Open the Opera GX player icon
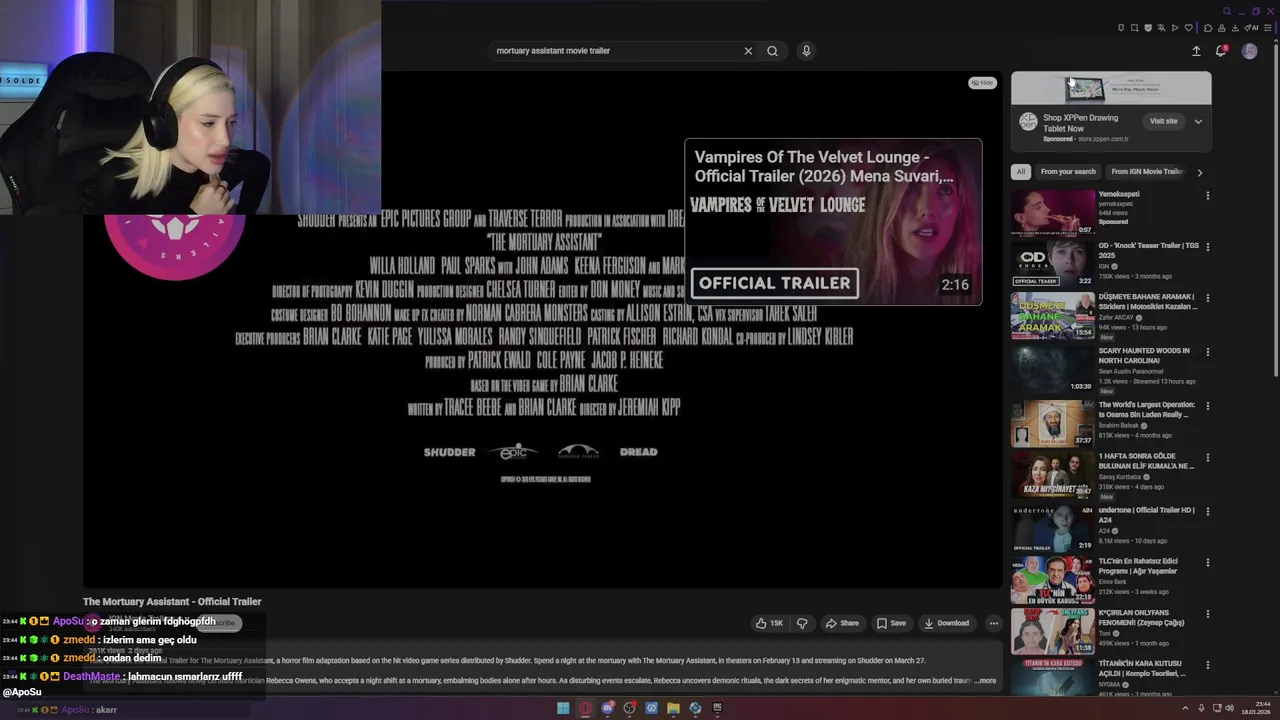The height and width of the screenshot is (720, 1280). click(1175, 28)
